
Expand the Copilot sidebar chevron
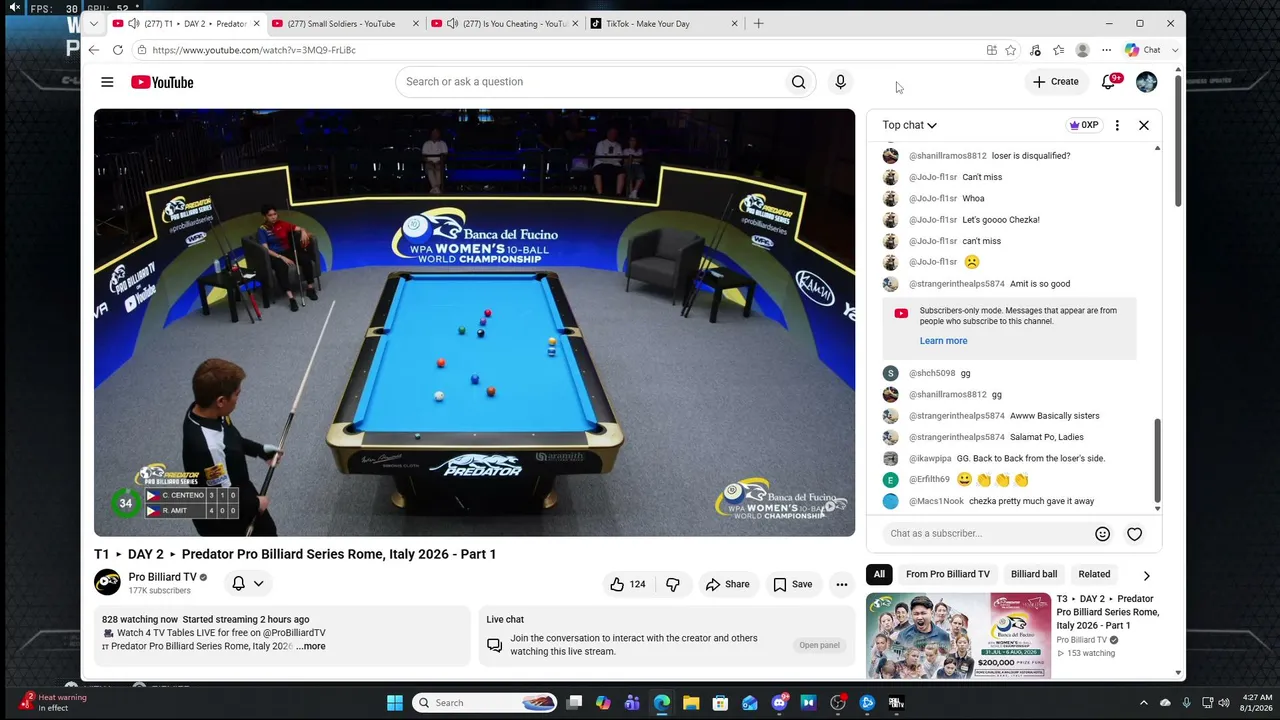(x=1175, y=50)
